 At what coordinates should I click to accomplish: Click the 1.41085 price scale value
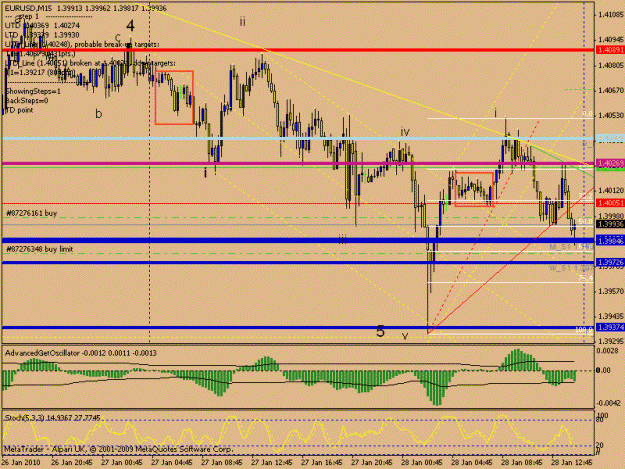point(611,15)
